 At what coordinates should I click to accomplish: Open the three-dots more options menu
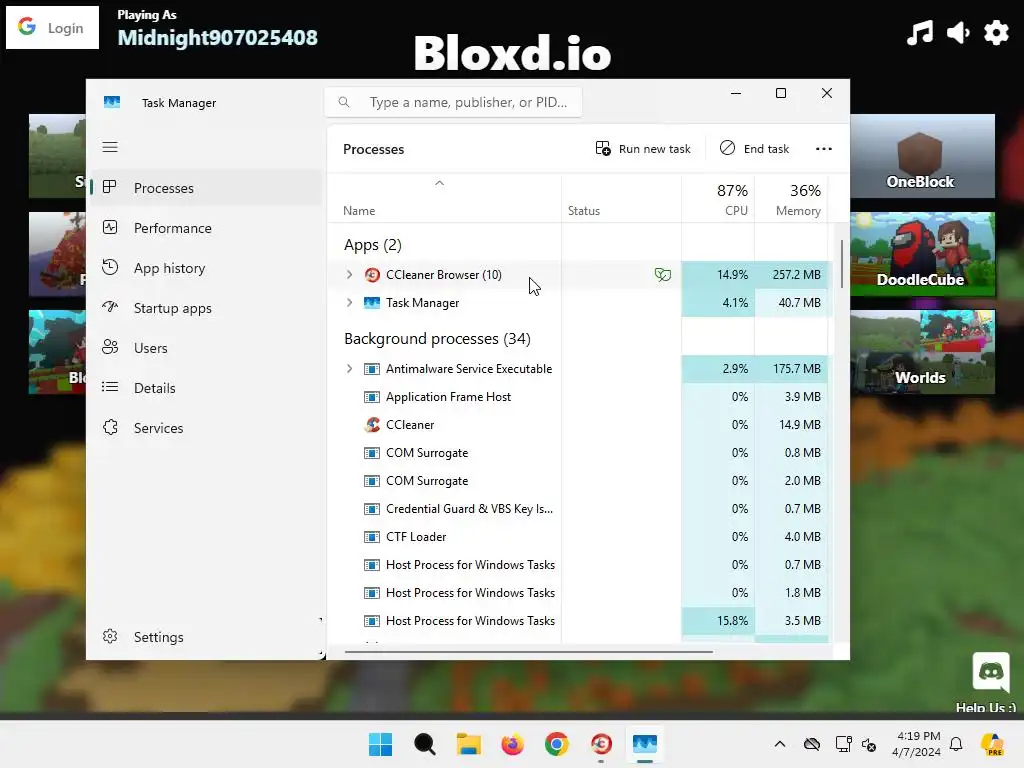[x=824, y=149]
